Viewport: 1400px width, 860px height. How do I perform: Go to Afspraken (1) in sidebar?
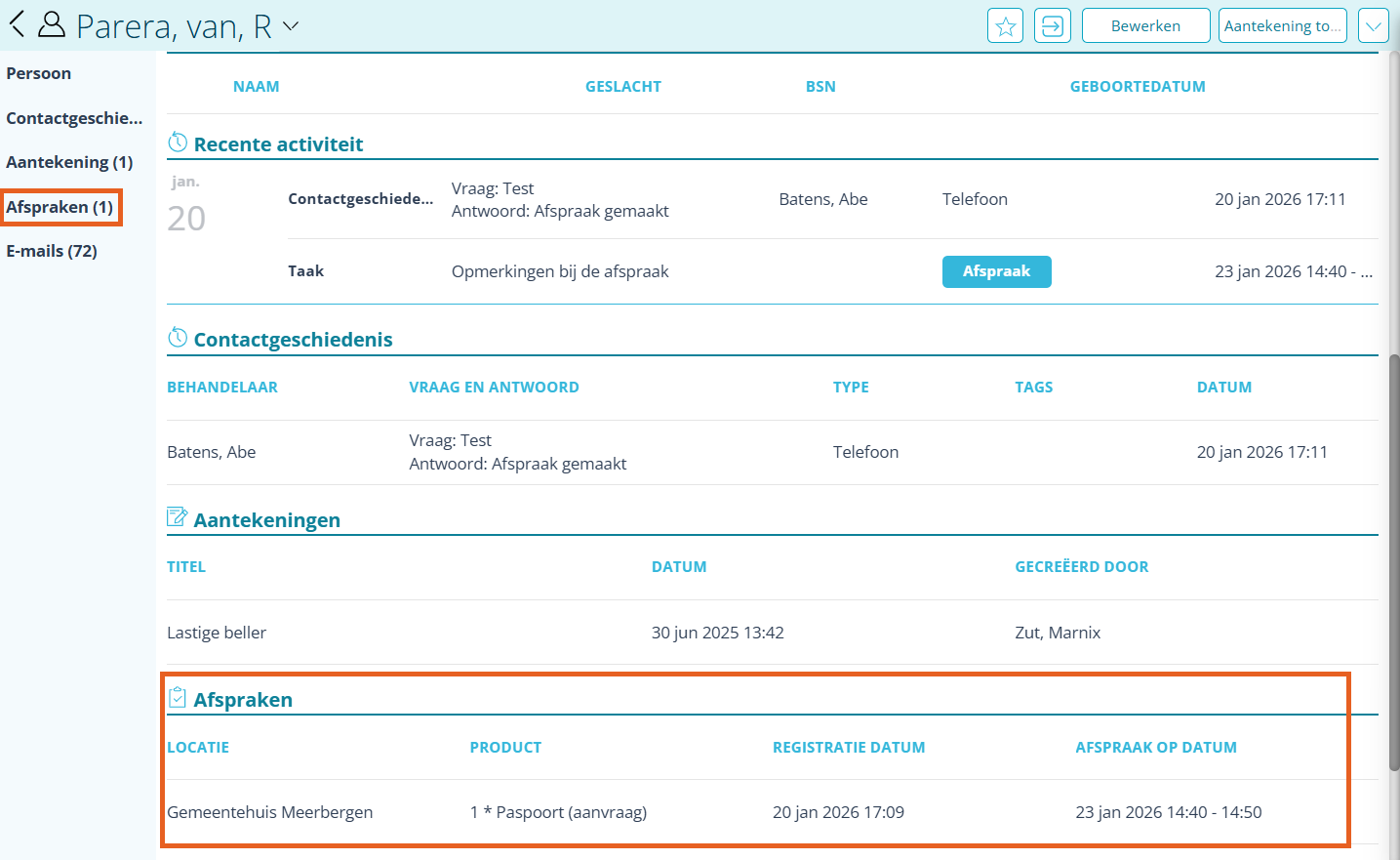tap(60, 207)
